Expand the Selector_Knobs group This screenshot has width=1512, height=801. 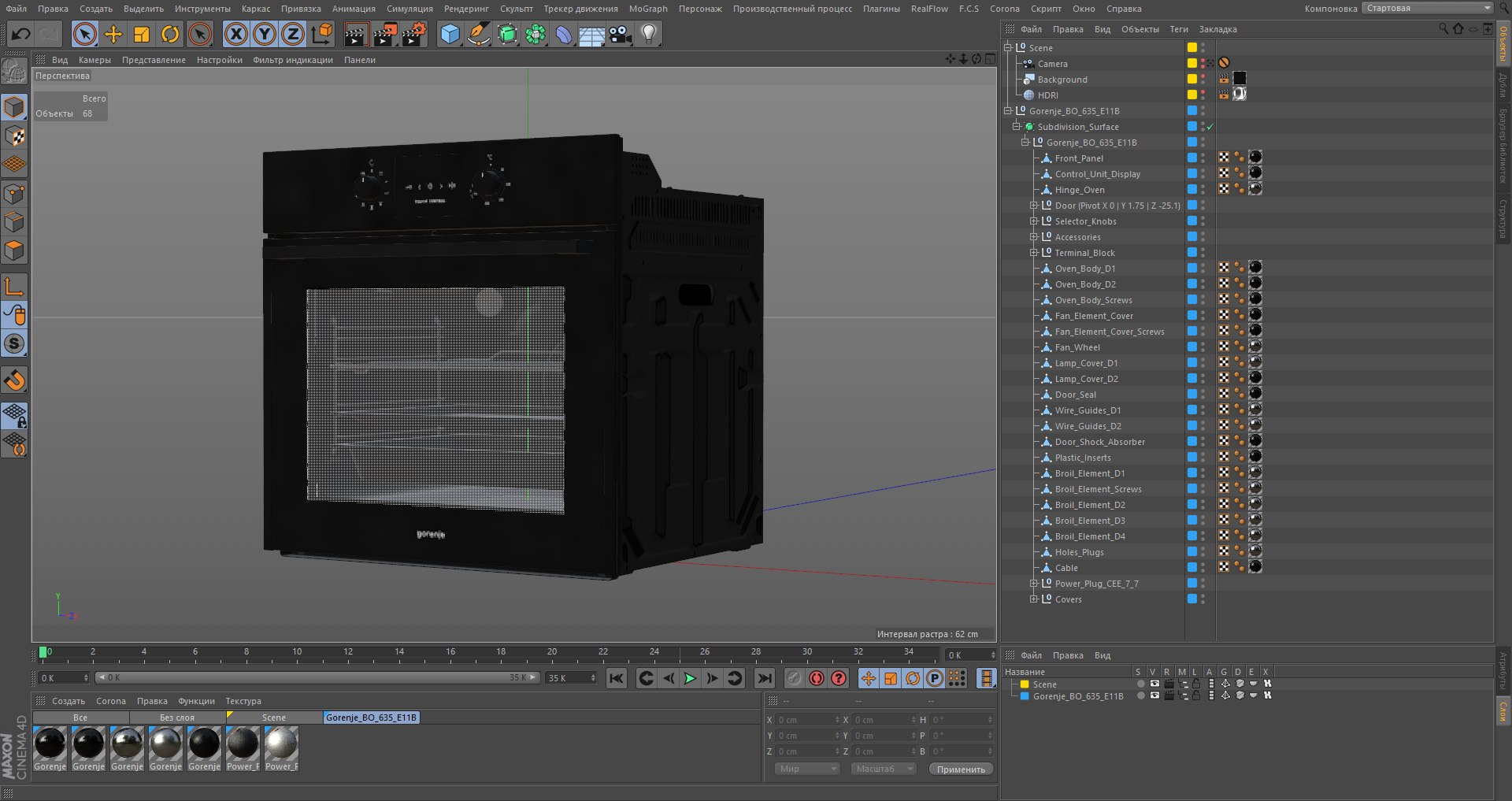tap(1033, 221)
